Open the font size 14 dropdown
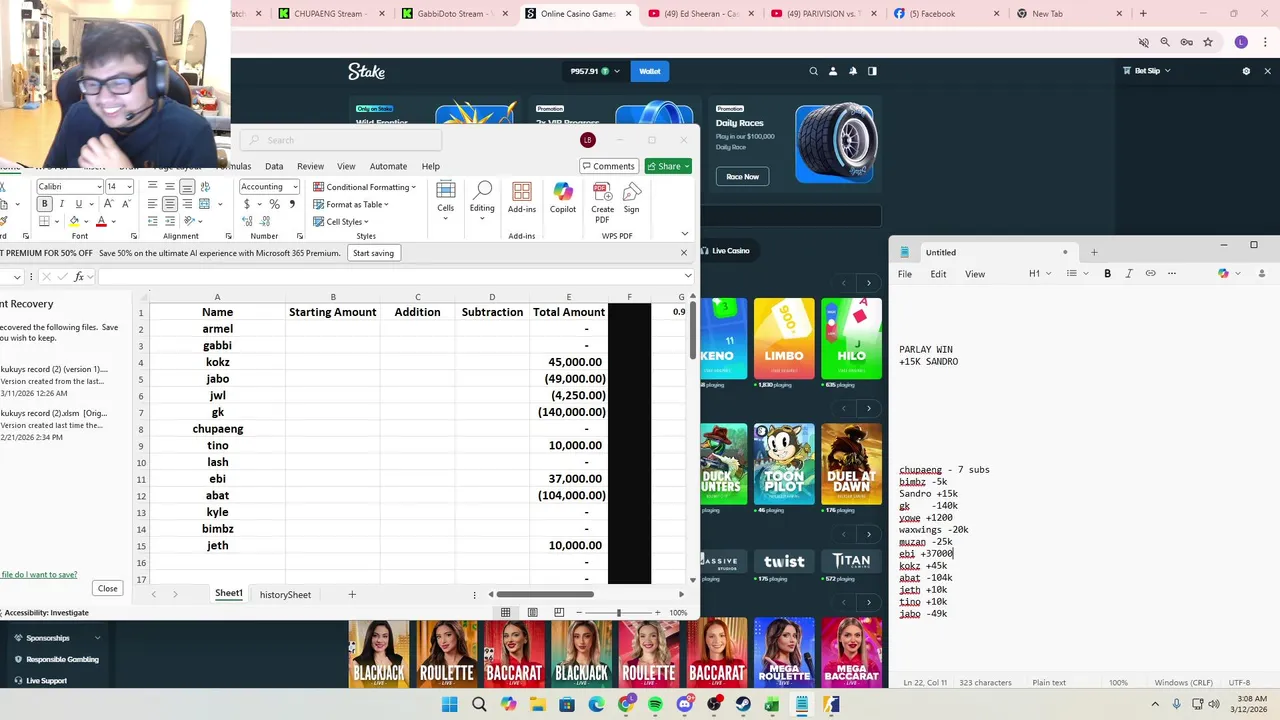Viewport: 1280px width, 720px height. click(x=128, y=187)
